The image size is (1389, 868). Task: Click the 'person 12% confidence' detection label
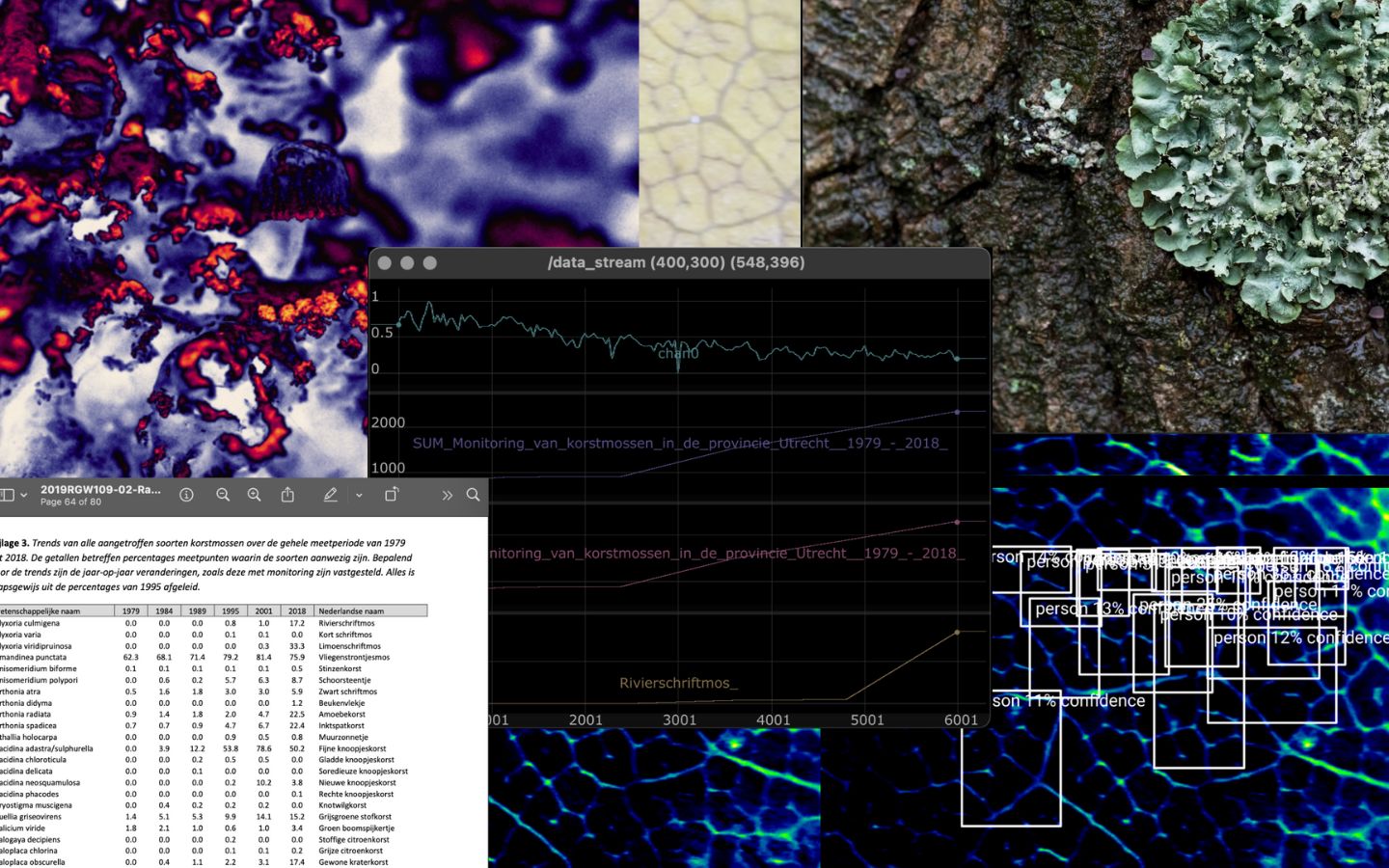(x=1300, y=637)
